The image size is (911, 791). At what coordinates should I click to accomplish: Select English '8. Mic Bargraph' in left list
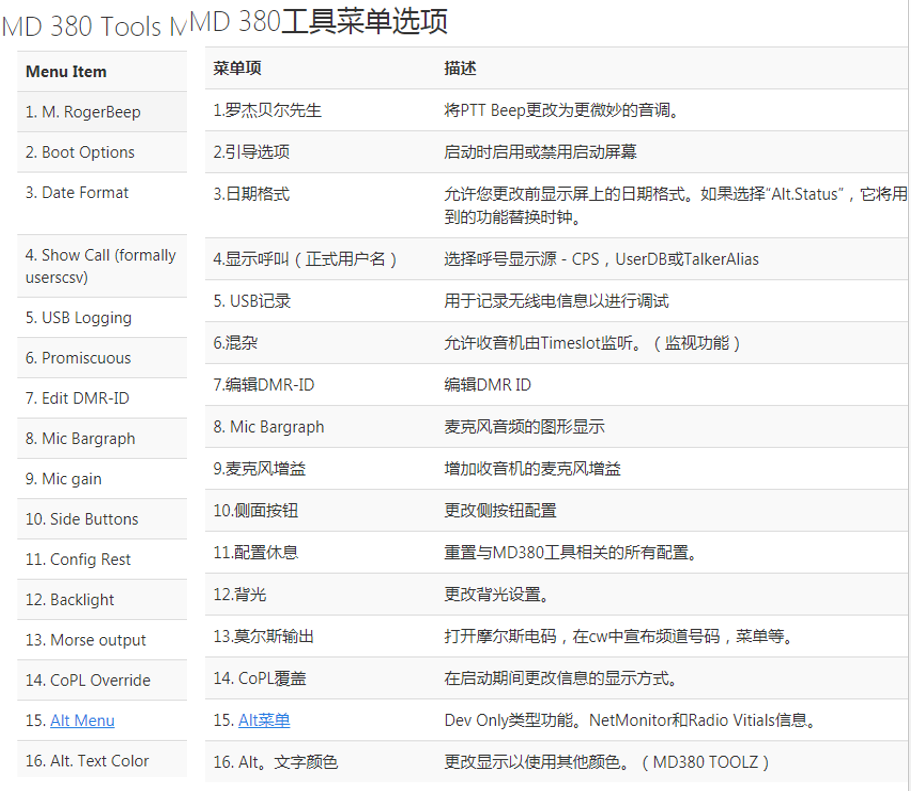tap(80, 438)
